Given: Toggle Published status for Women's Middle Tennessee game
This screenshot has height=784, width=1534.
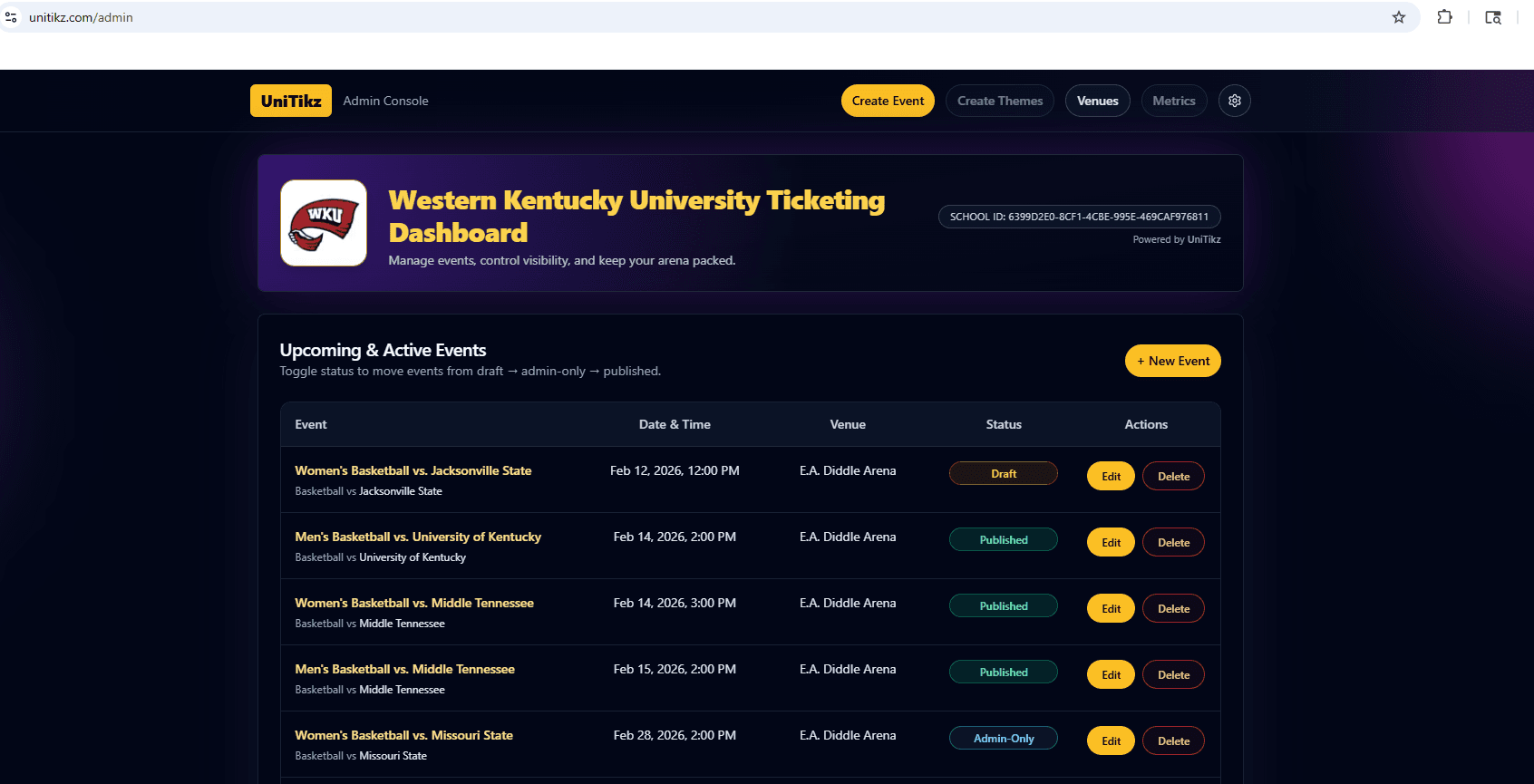Looking at the screenshot, I should [1004, 605].
